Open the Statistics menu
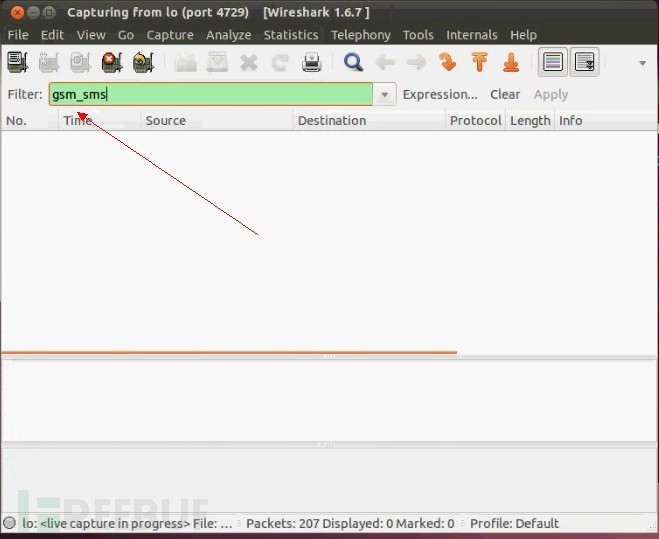 291,35
